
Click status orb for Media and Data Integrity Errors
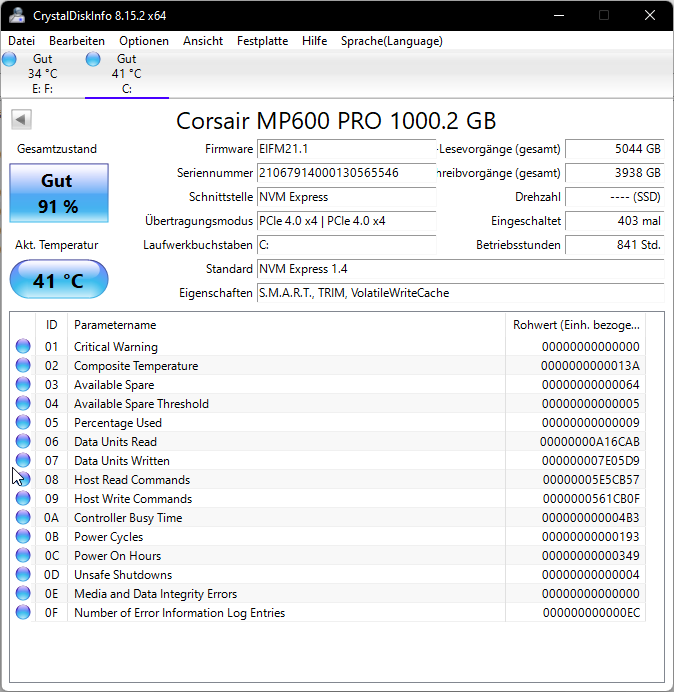coord(23,593)
